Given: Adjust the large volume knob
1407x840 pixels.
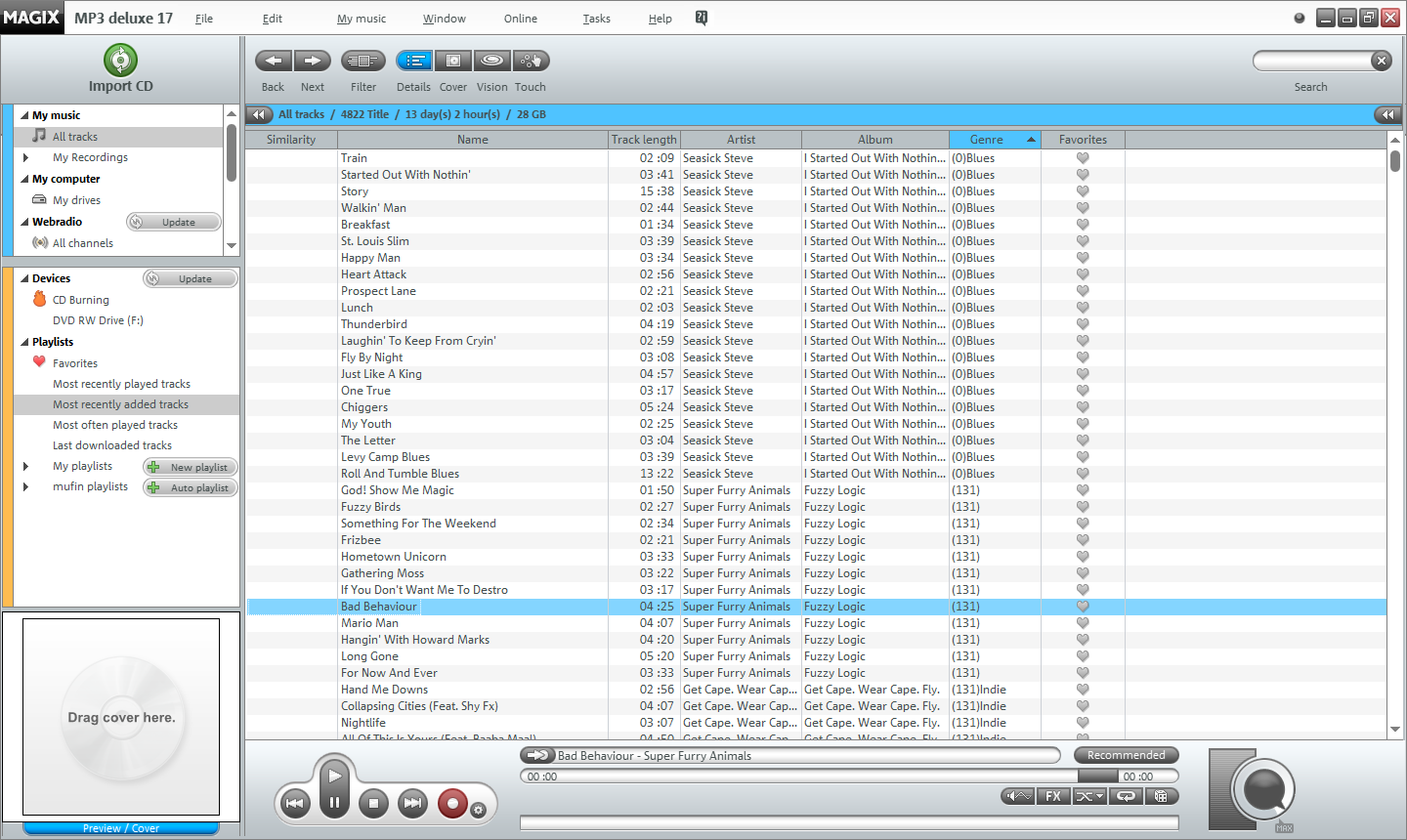Looking at the screenshot, I should click(1263, 789).
